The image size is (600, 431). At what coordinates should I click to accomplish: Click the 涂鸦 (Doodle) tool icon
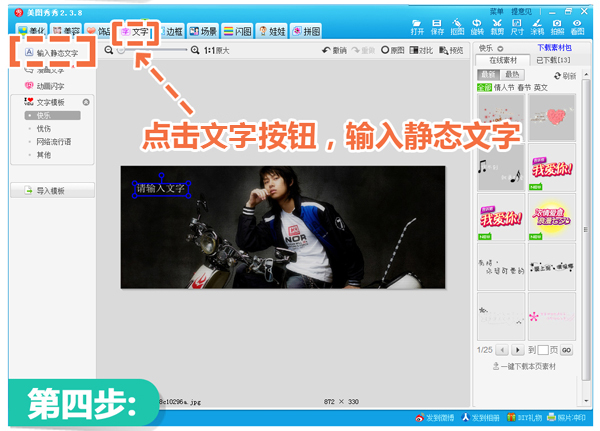pyautogui.click(x=537, y=26)
